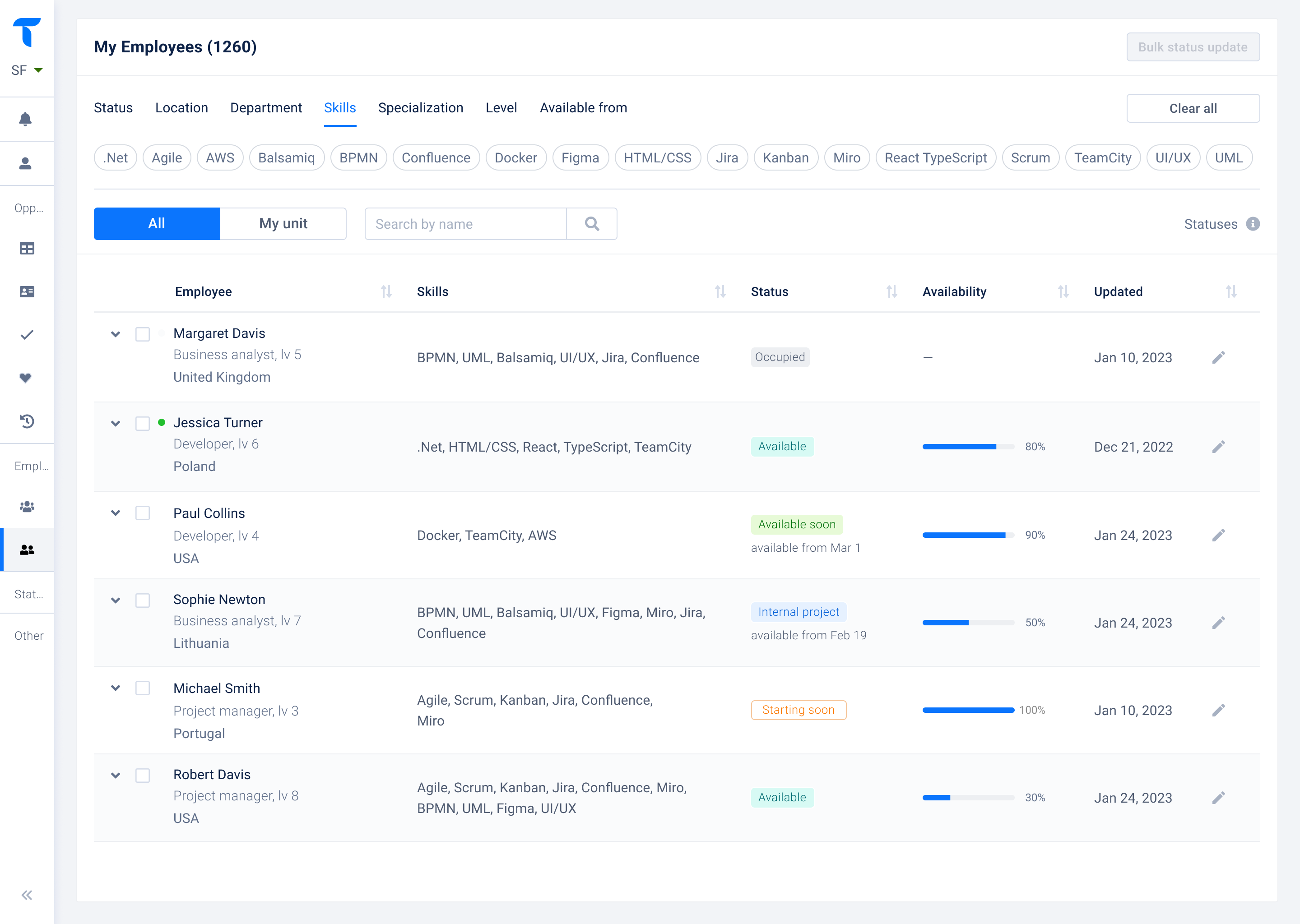Viewport: 1300px width, 924px height.
Task: Expand Robert Davis row chevron
Action: pos(116,776)
